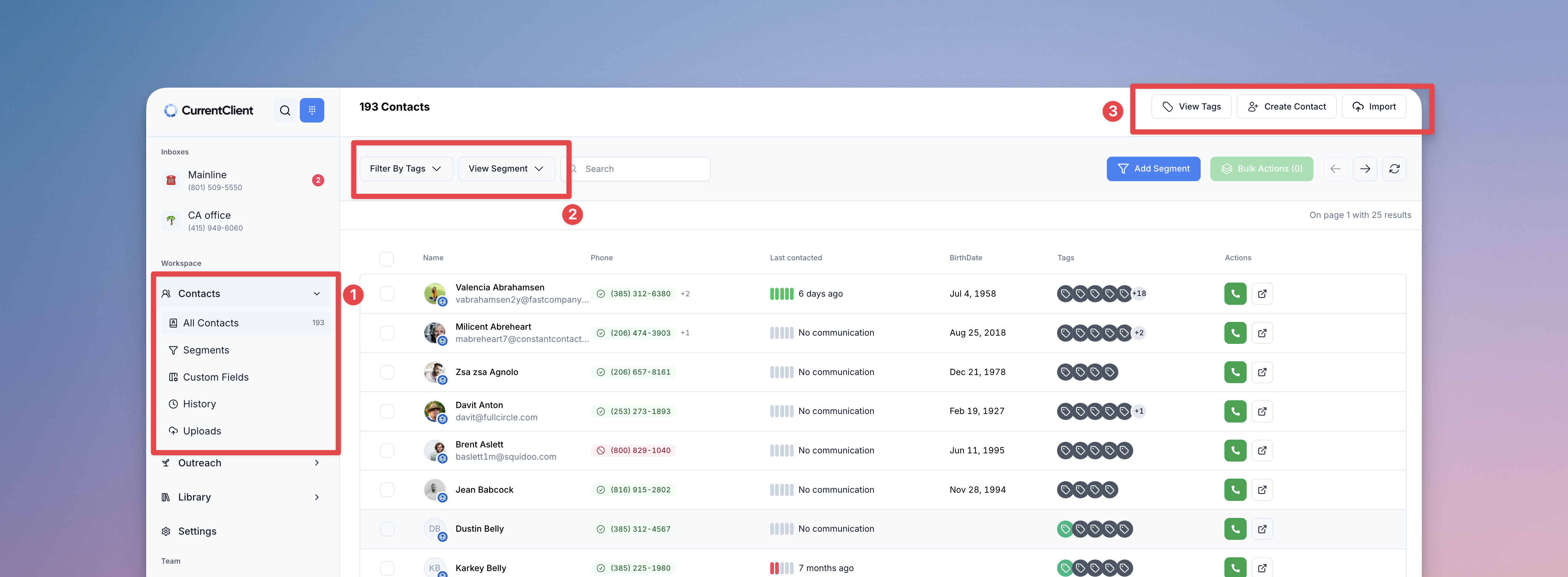
Task: Refresh the contacts list
Action: [x=1394, y=169]
